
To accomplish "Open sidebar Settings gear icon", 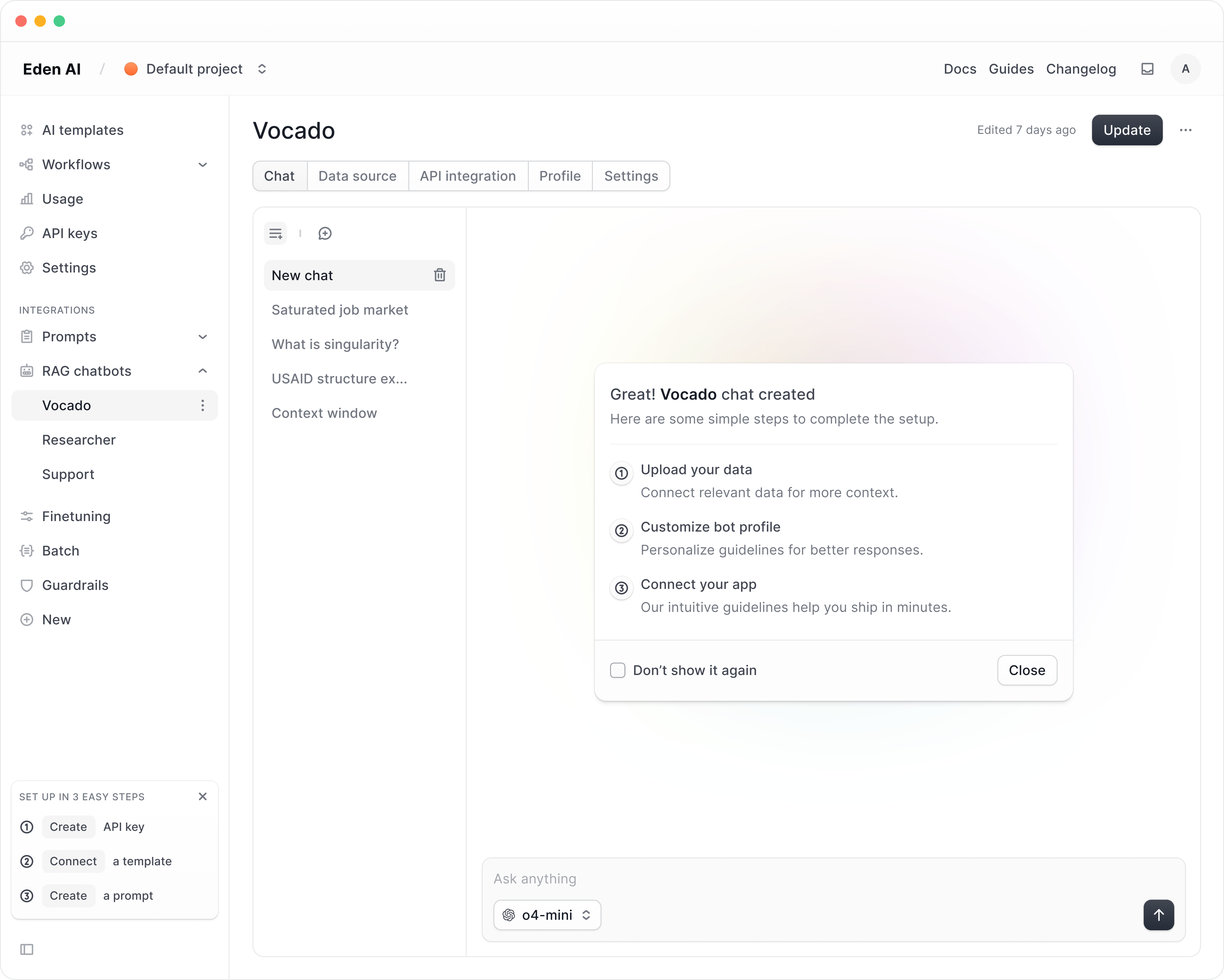I will tap(27, 267).
